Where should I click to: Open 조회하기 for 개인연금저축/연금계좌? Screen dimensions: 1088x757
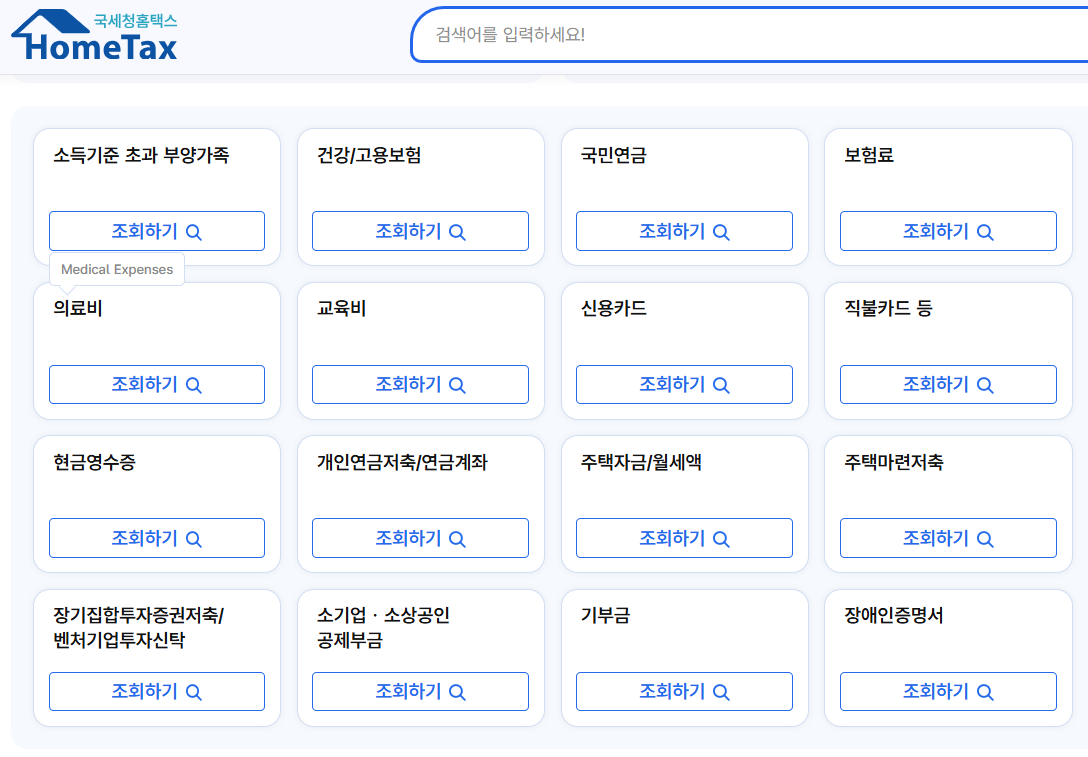pyautogui.click(x=420, y=538)
